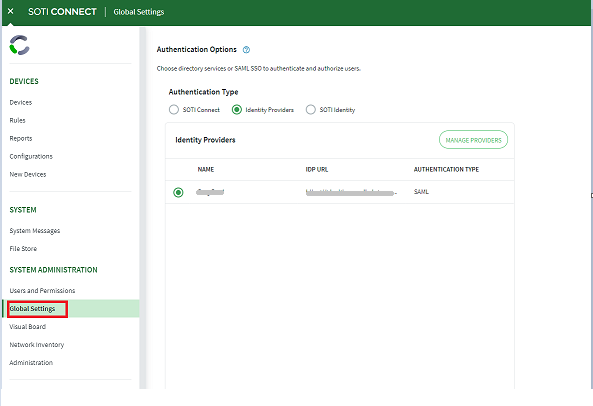The image size is (593, 406).
Task: Open Devices in sidebar
Action: click(21, 102)
